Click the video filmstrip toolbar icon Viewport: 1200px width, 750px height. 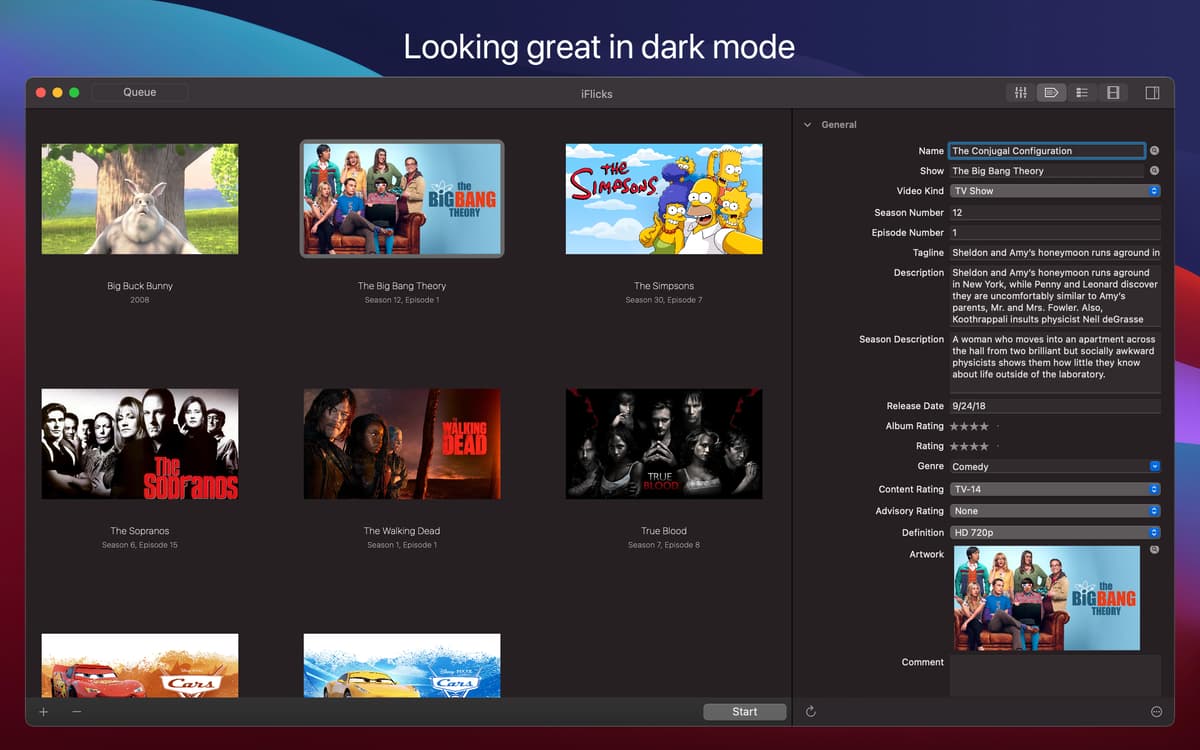1113,92
